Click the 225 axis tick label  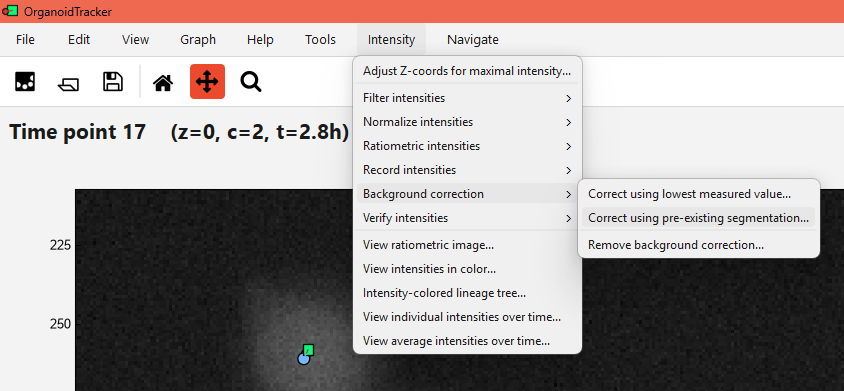[x=60, y=245]
